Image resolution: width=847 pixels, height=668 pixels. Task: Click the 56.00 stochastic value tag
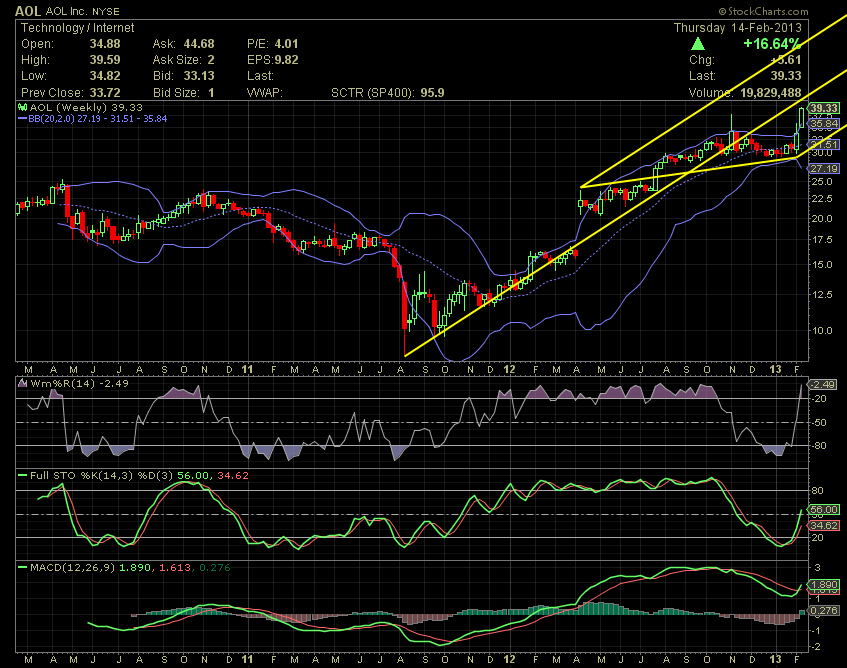pos(823,509)
